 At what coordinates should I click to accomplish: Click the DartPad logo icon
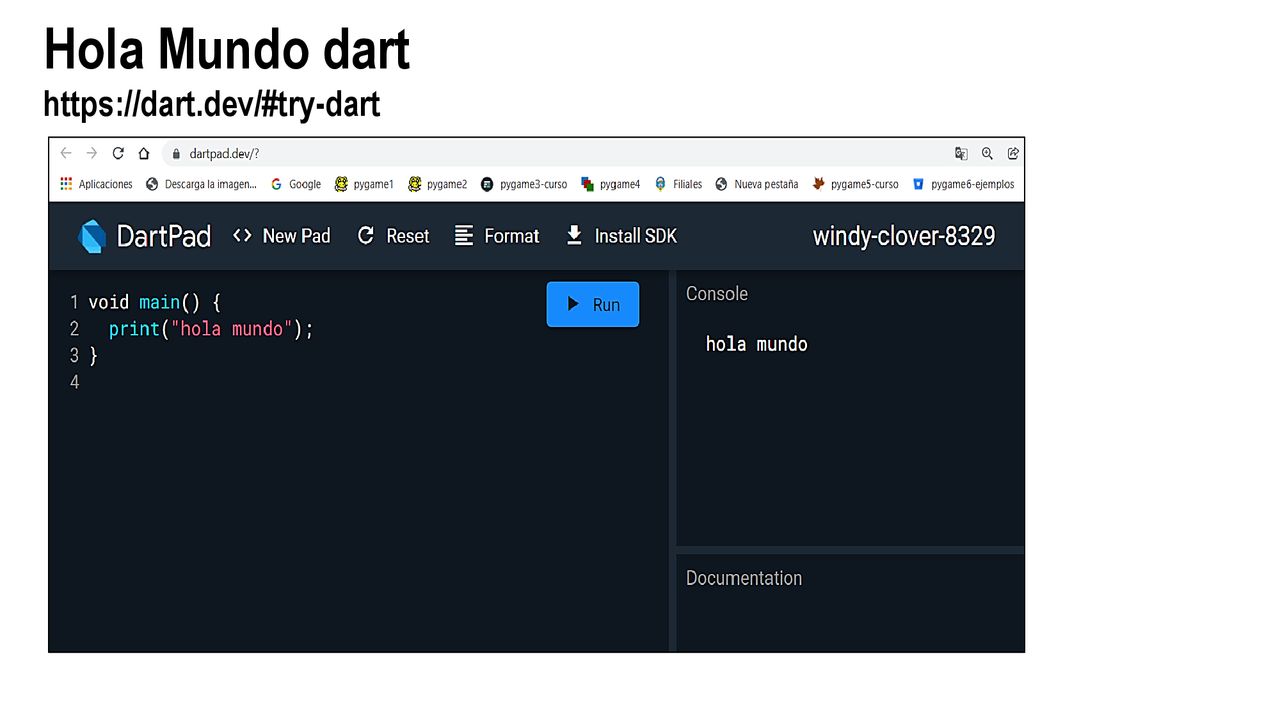(92, 236)
